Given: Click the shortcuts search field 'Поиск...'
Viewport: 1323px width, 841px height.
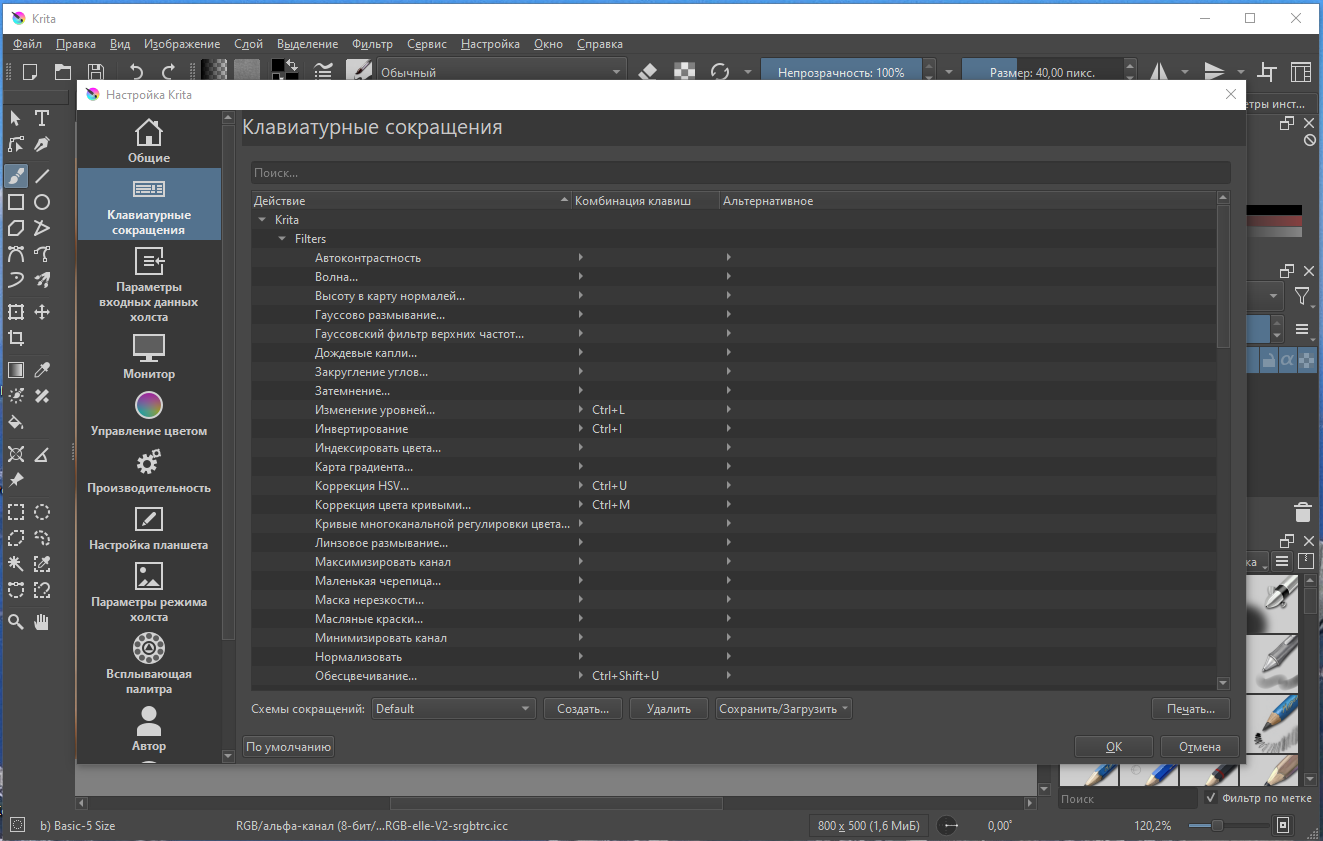Looking at the screenshot, I should pyautogui.click(x=740, y=173).
